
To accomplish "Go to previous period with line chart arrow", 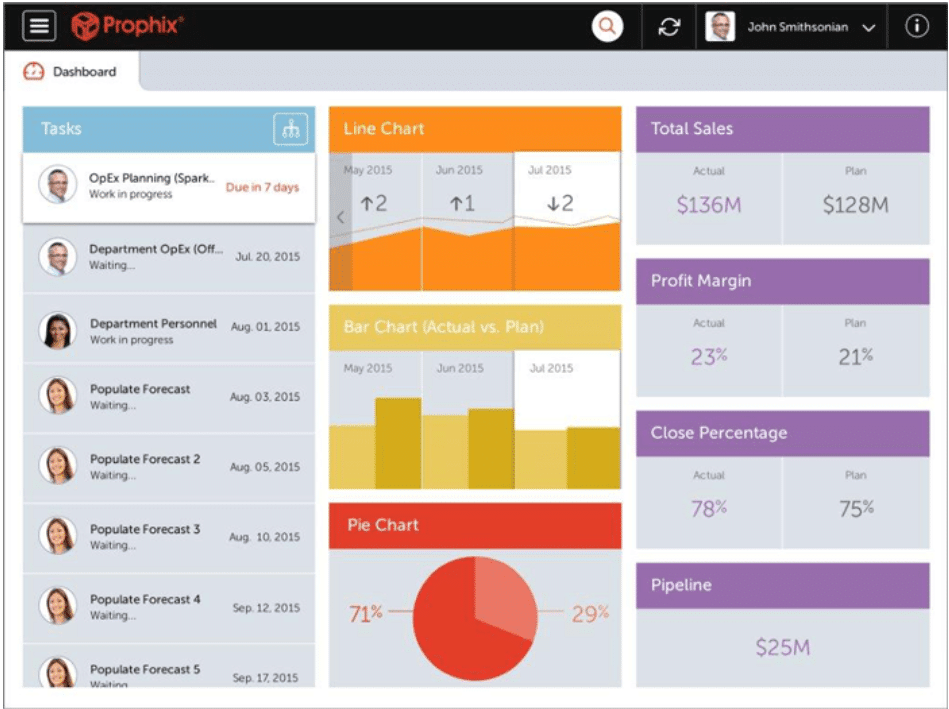I will 341,217.
